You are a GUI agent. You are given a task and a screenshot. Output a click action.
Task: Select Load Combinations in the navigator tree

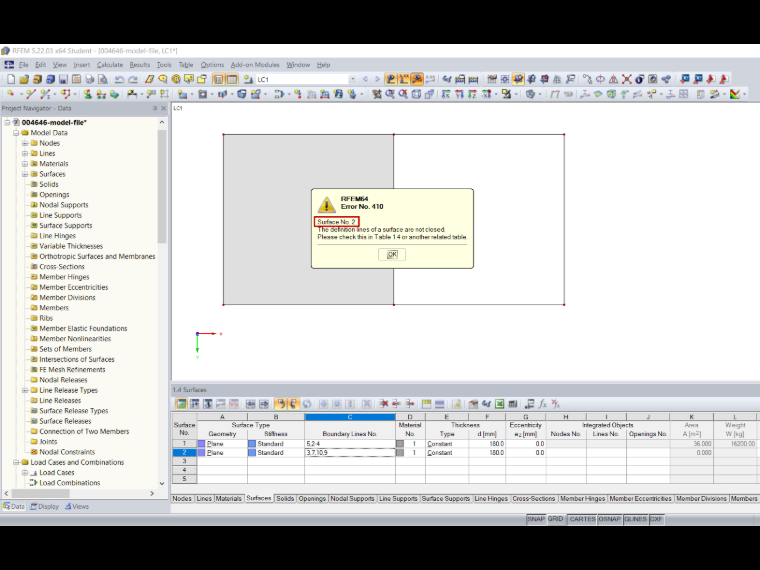[70, 483]
